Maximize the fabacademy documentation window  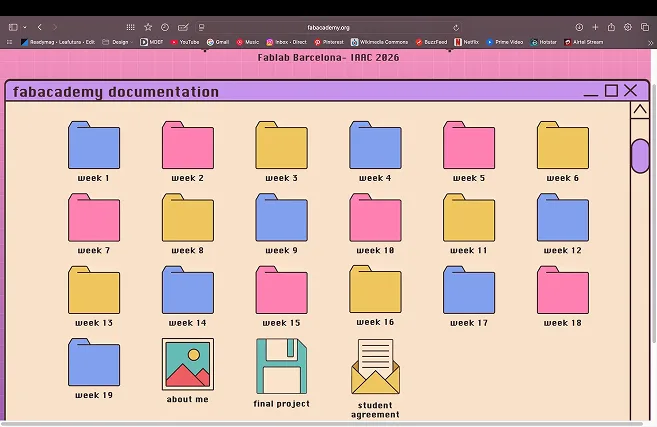click(611, 91)
